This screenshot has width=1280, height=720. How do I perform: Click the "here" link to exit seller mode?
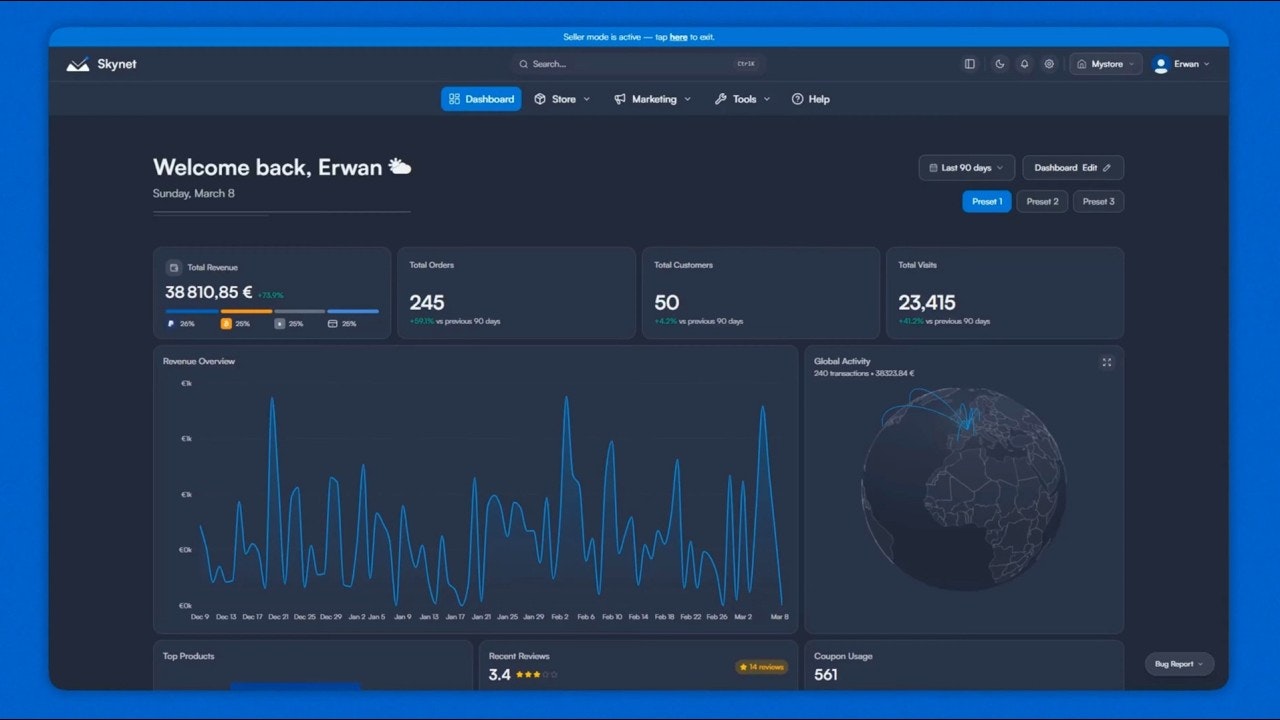(x=678, y=37)
